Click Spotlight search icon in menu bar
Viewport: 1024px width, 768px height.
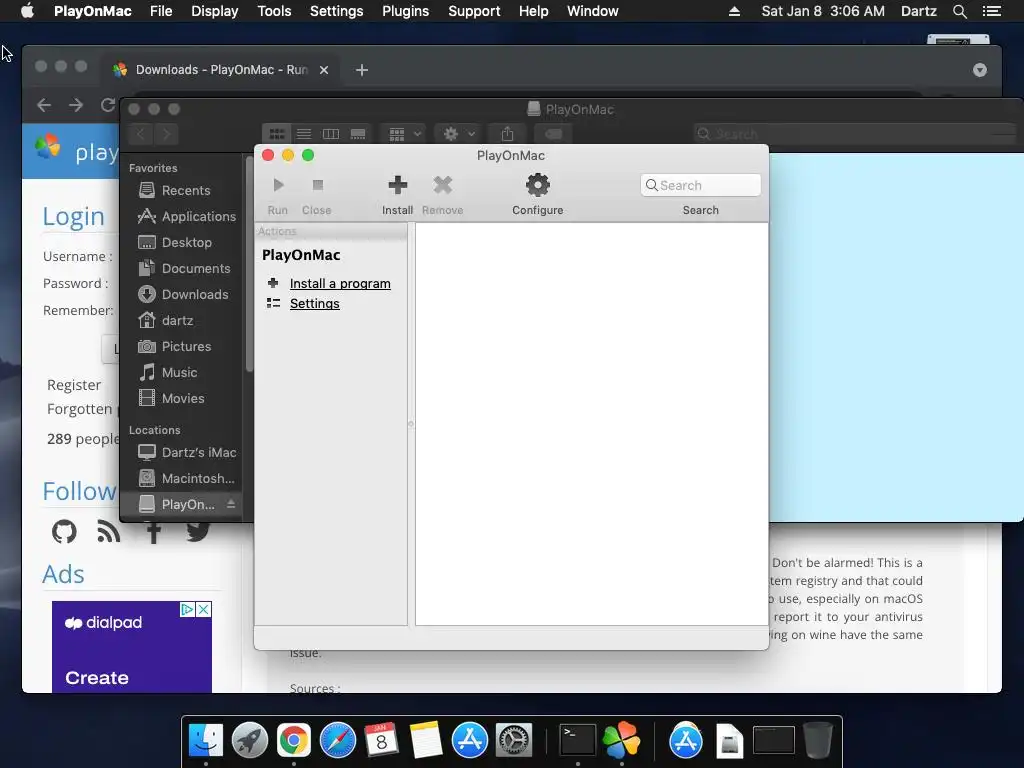tap(959, 11)
